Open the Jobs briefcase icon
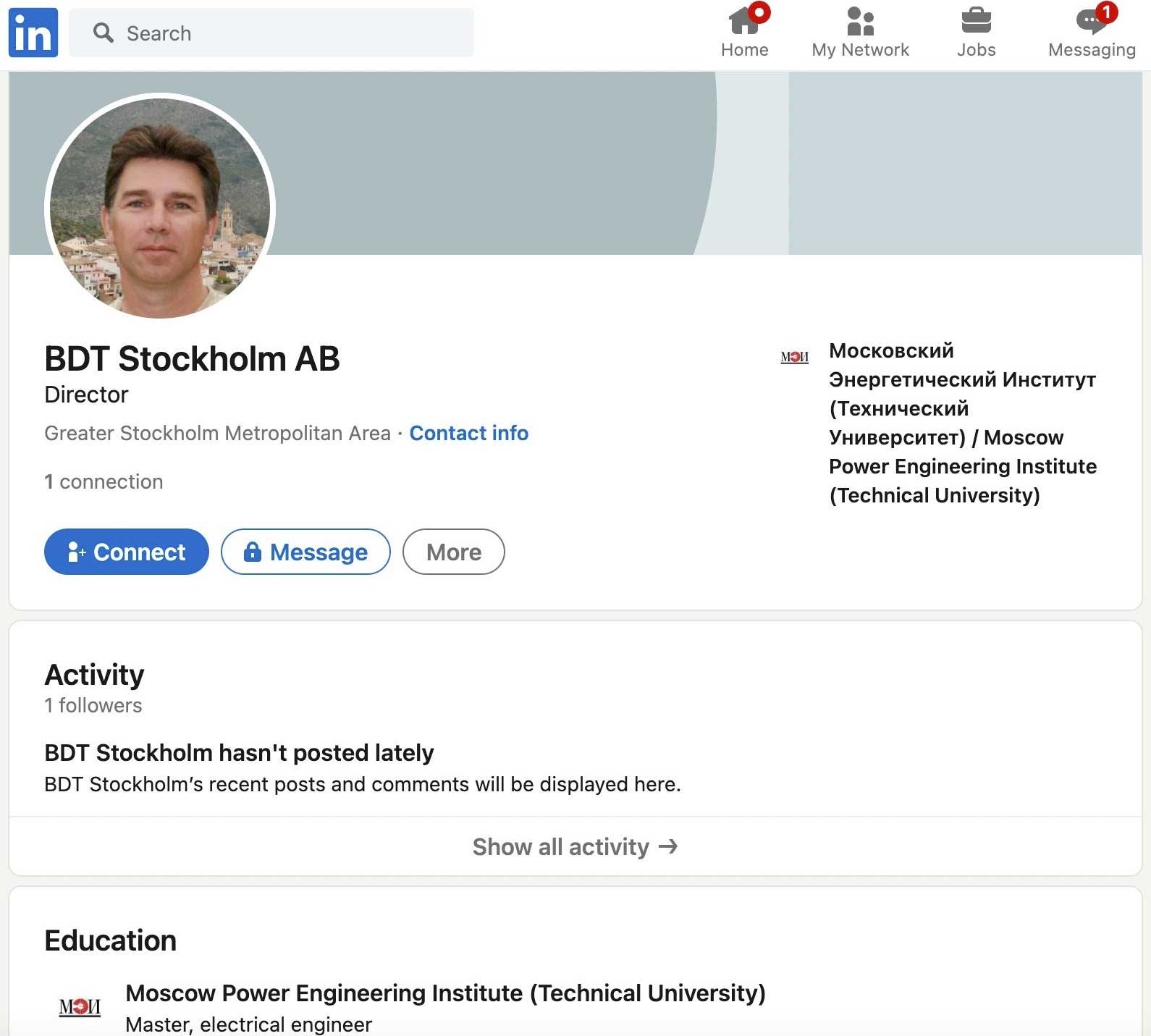The width and height of the screenshot is (1151, 1036). point(976,22)
